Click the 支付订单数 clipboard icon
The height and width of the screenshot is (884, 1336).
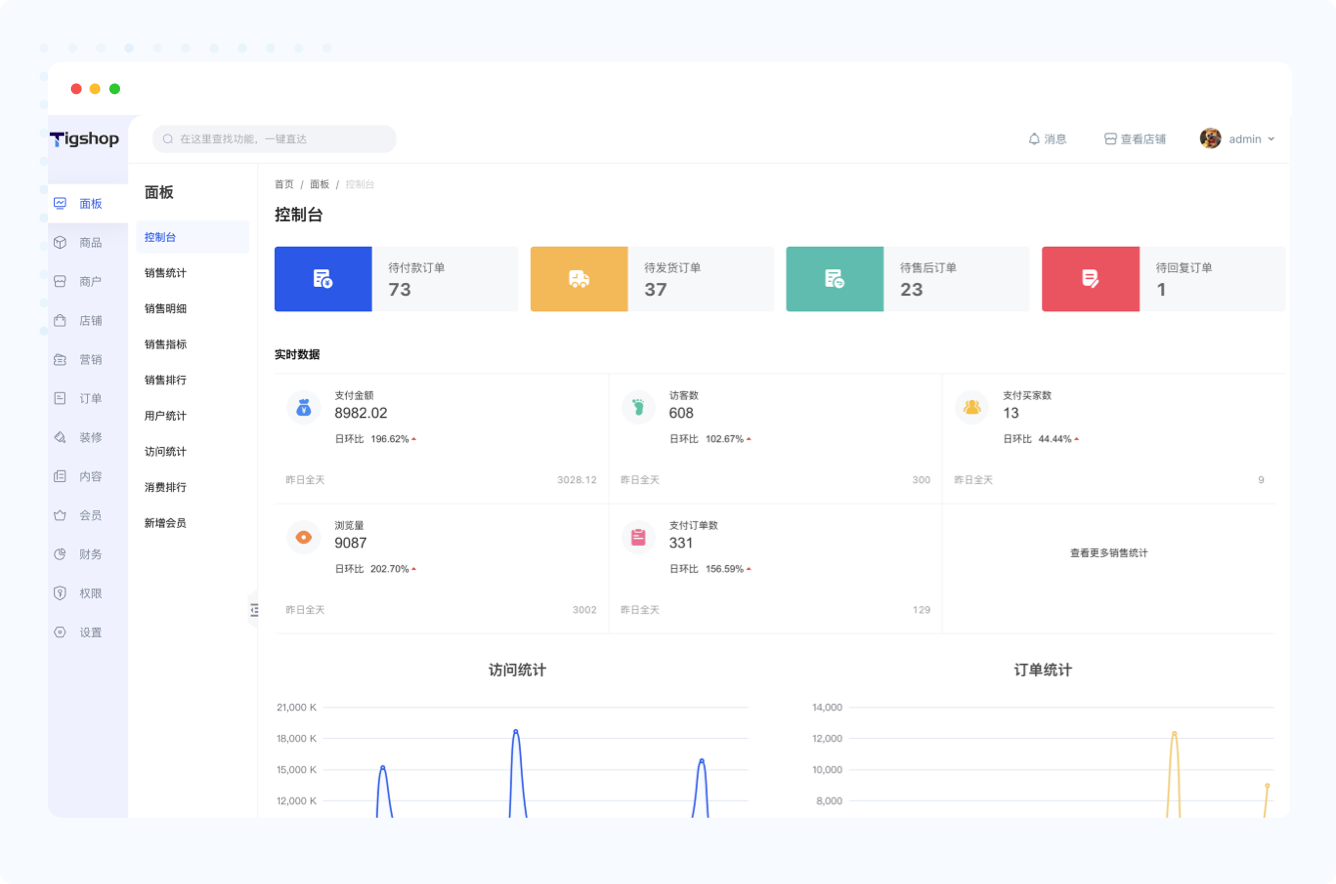(x=638, y=537)
